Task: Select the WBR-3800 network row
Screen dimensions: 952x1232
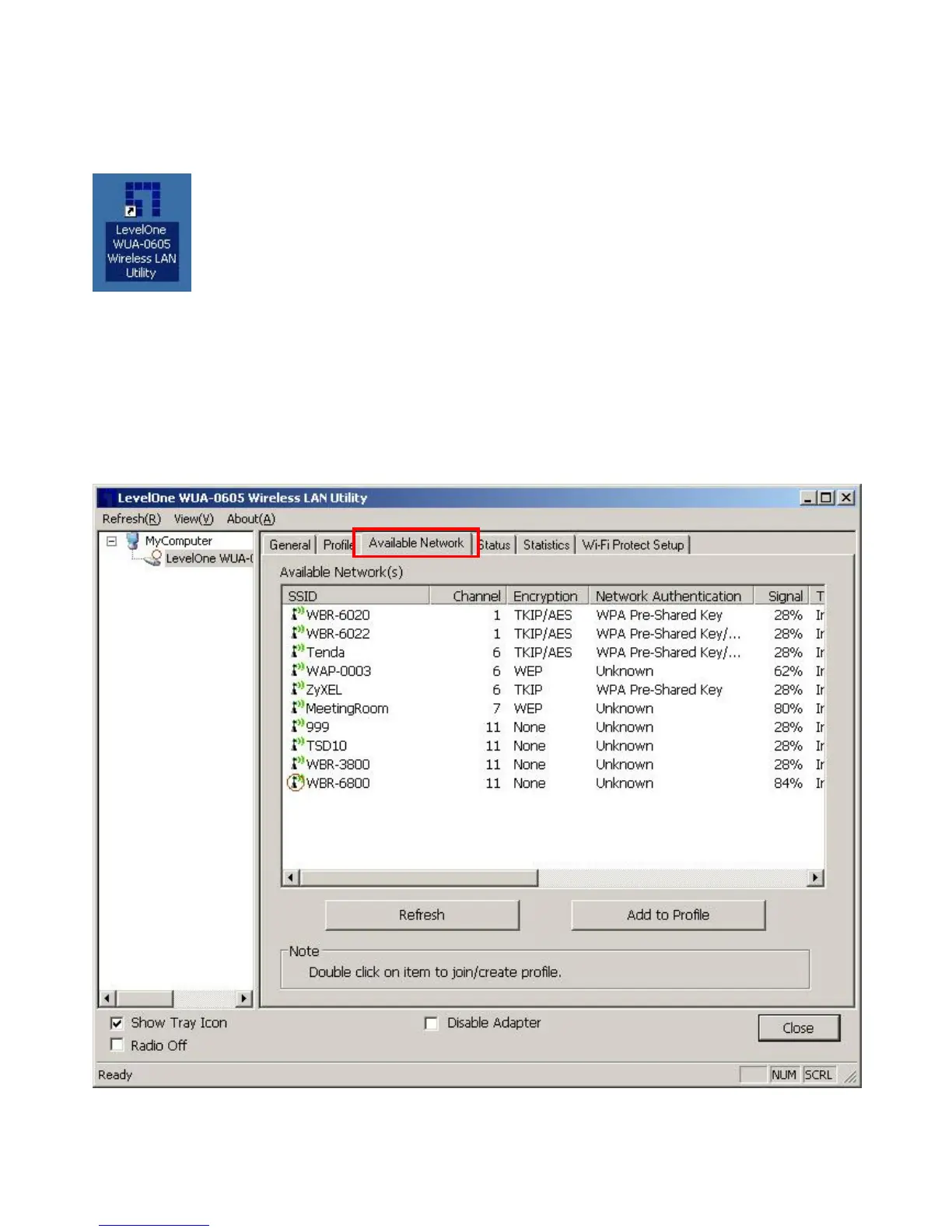Action: [553, 764]
